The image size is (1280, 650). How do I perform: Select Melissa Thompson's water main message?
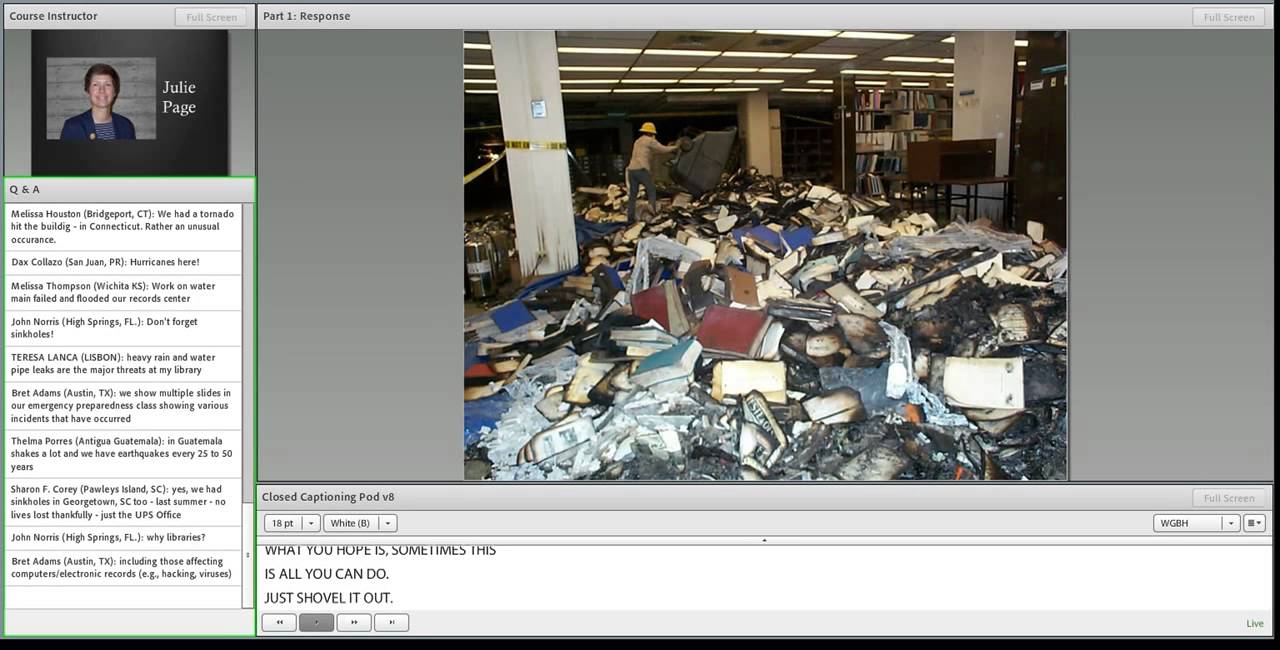click(x=123, y=292)
